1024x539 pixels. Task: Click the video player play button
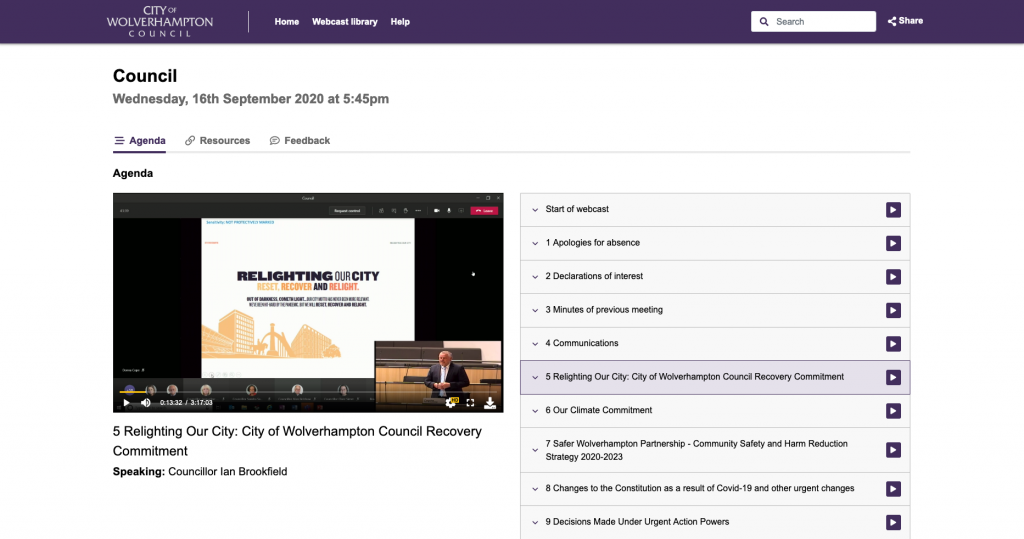coord(126,402)
